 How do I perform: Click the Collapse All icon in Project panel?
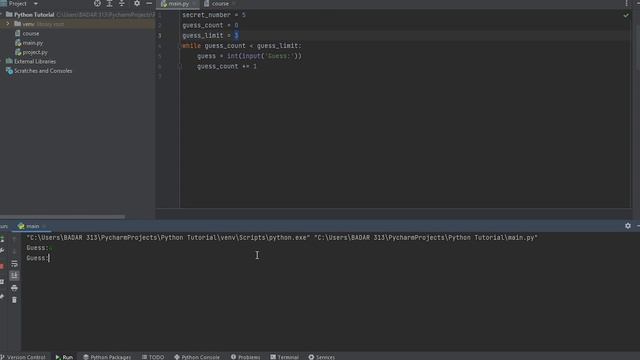[122, 4]
